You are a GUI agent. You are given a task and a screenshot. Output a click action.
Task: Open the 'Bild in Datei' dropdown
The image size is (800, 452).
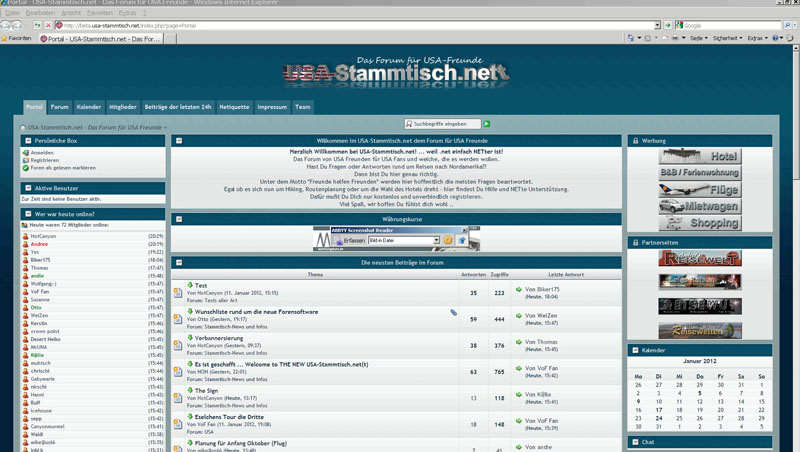(436, 241)
